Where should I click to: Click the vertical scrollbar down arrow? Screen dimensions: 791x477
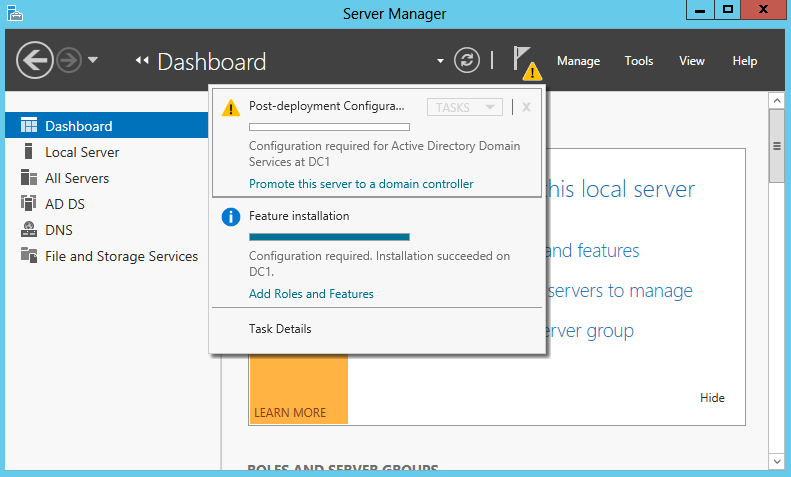click(x=776, y=461)
